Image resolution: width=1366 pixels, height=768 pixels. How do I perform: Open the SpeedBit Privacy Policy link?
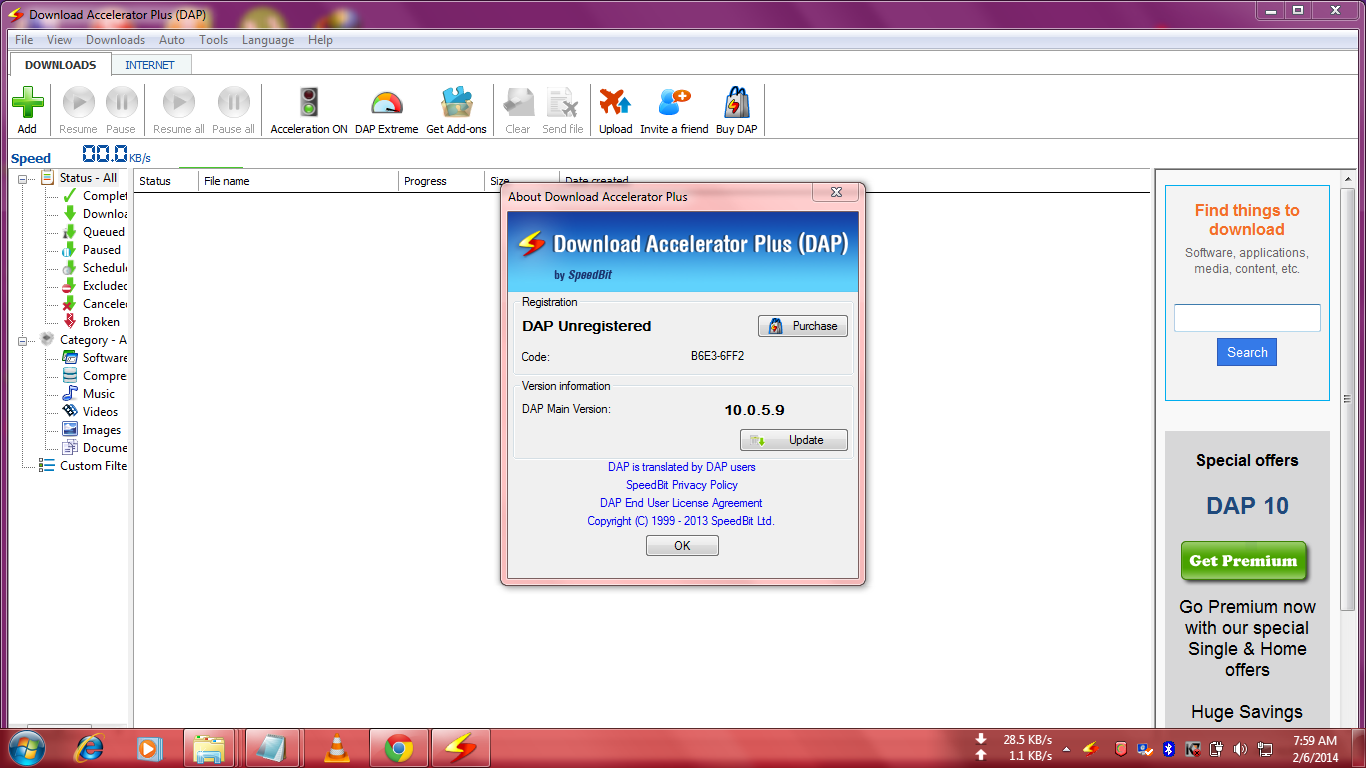tap(682, 485)
